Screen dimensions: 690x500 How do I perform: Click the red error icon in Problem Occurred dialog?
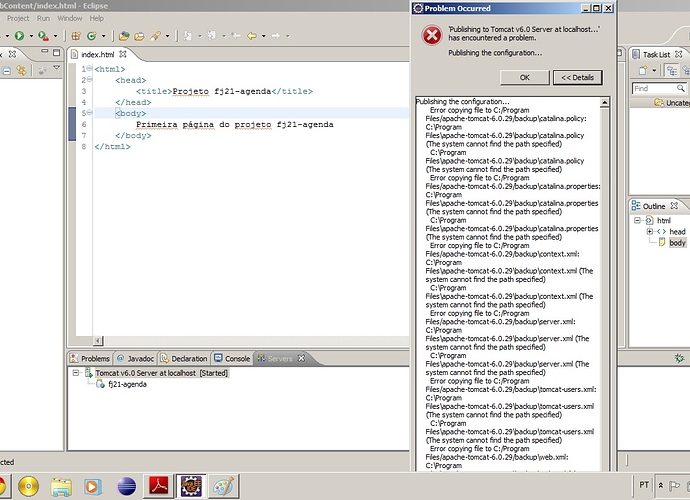point(432,35)
